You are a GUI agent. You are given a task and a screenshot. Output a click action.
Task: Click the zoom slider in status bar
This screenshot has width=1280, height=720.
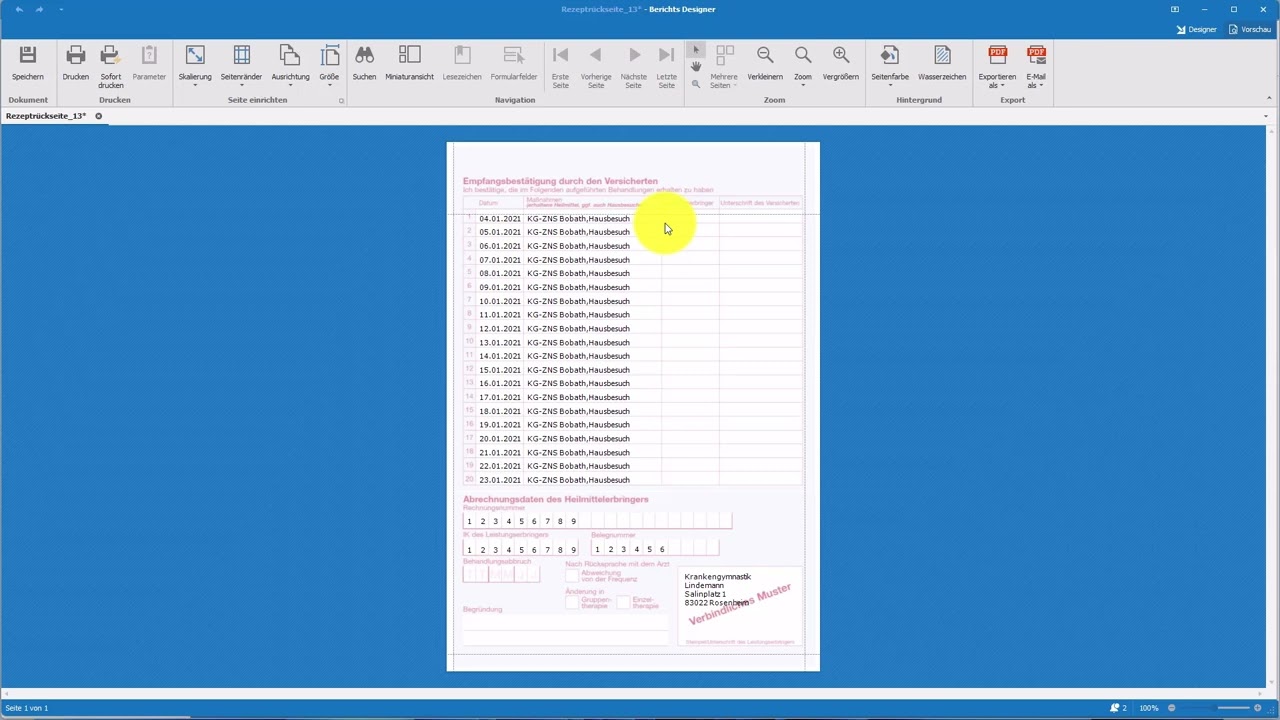[1218, 708]
